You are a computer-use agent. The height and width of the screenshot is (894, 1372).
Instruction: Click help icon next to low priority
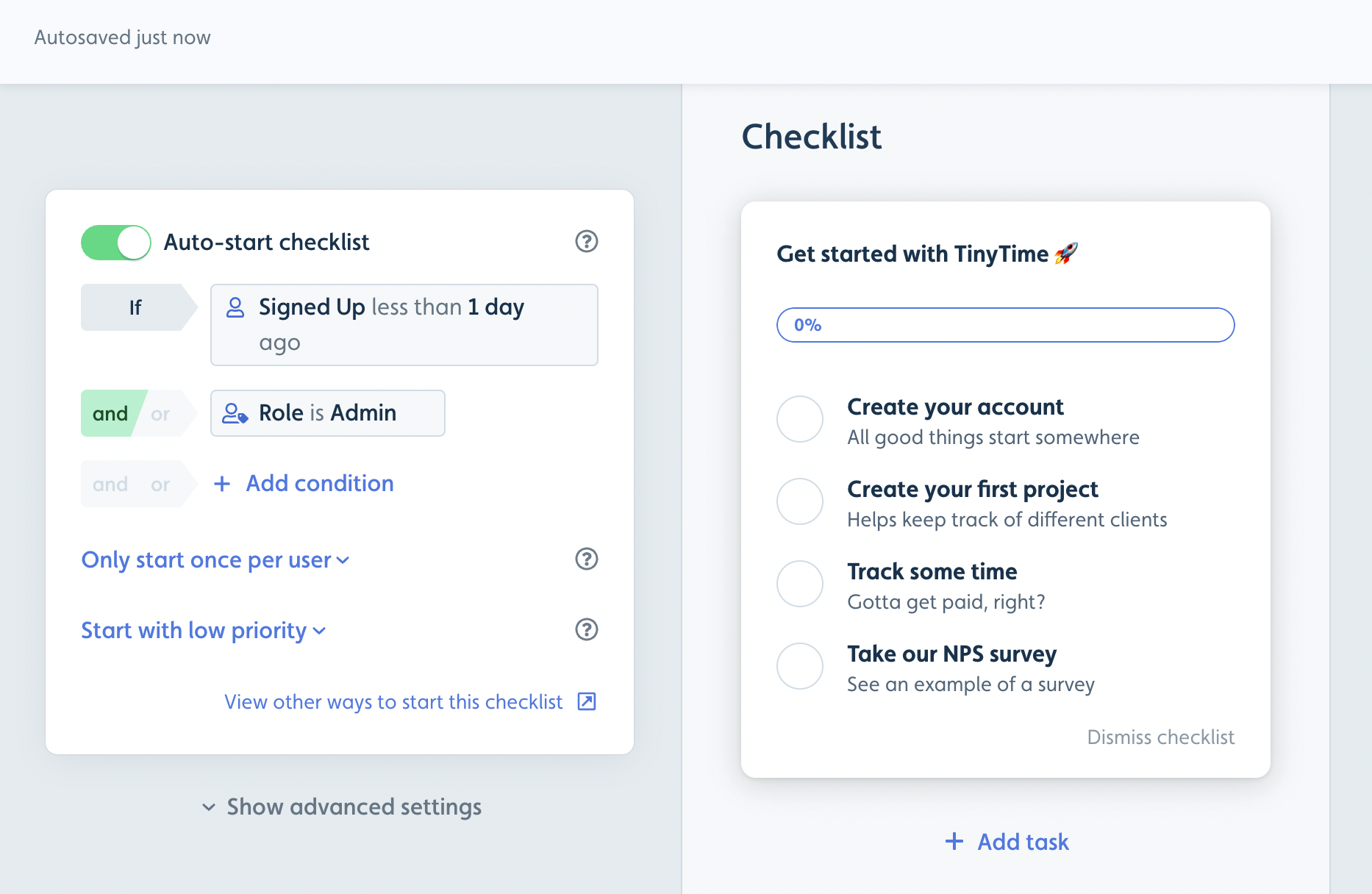[x=586, y=629]
